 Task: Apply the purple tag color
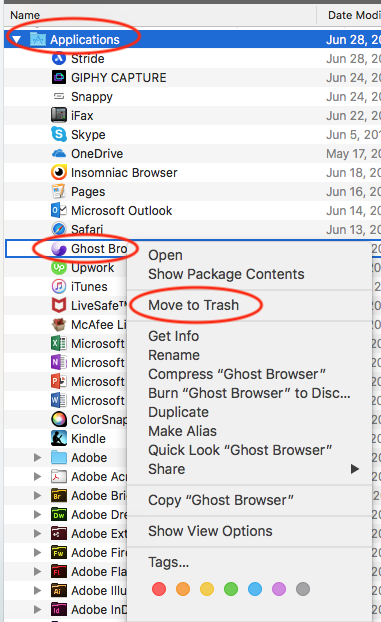[279, 589]
